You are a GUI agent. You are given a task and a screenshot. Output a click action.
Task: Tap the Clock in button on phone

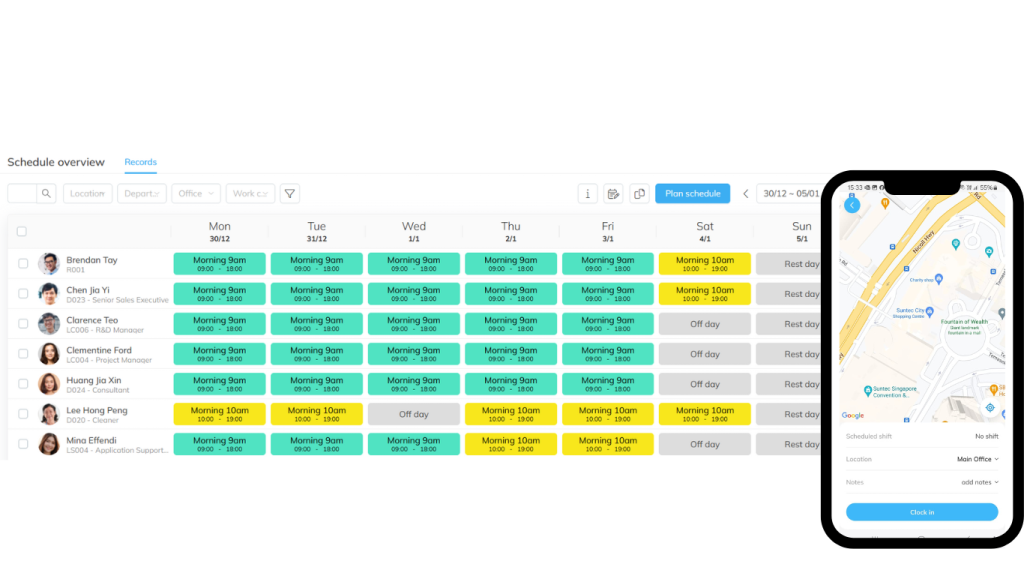click(921, 512)
